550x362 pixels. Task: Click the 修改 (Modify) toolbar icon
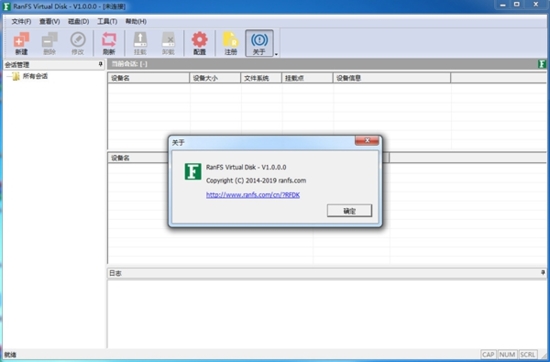[x=78, y=43]
